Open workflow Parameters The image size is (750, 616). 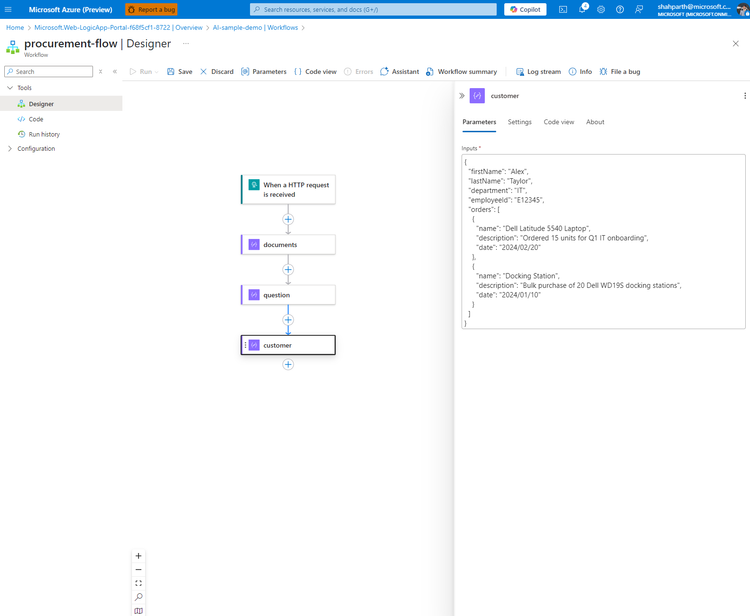pyautogui.click(x=264, y=72)
